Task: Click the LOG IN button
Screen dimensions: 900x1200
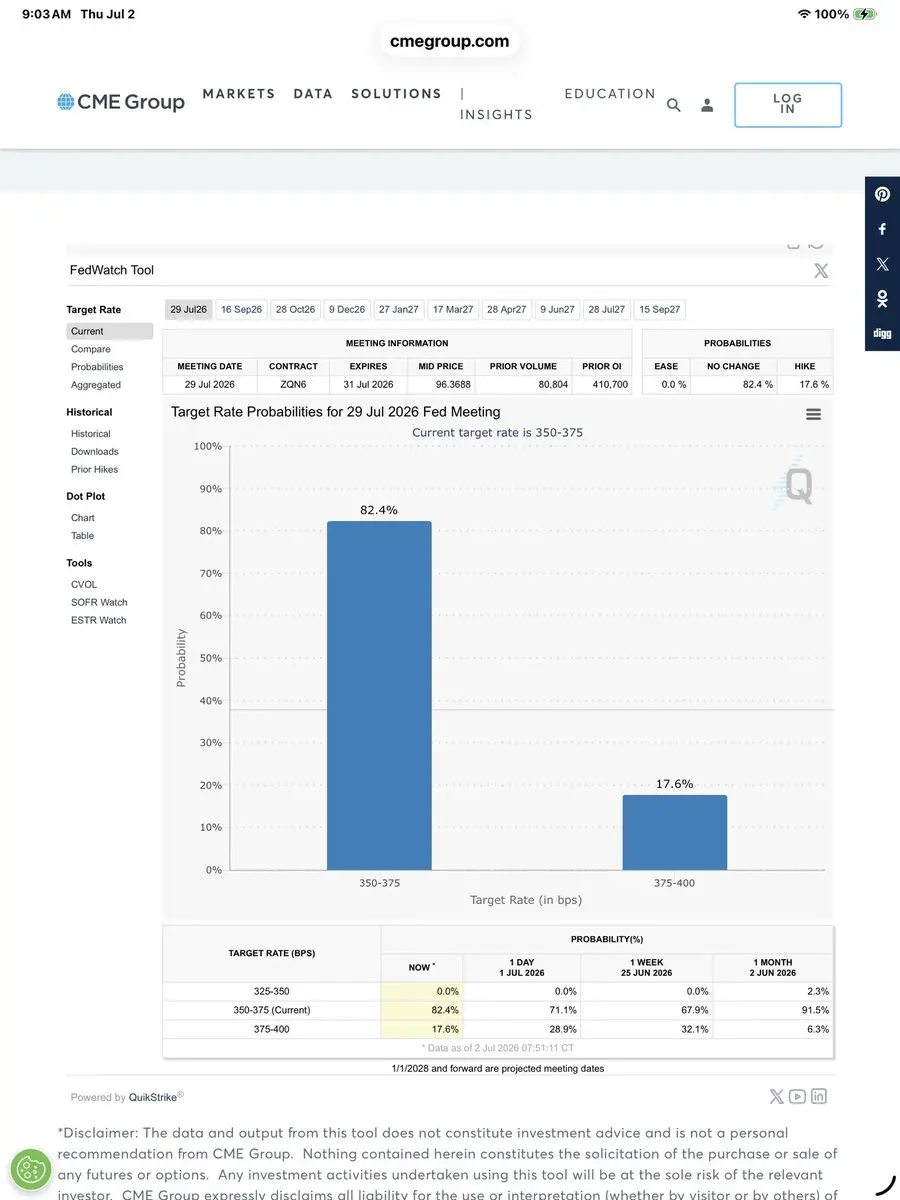Action: pos(788,105)
